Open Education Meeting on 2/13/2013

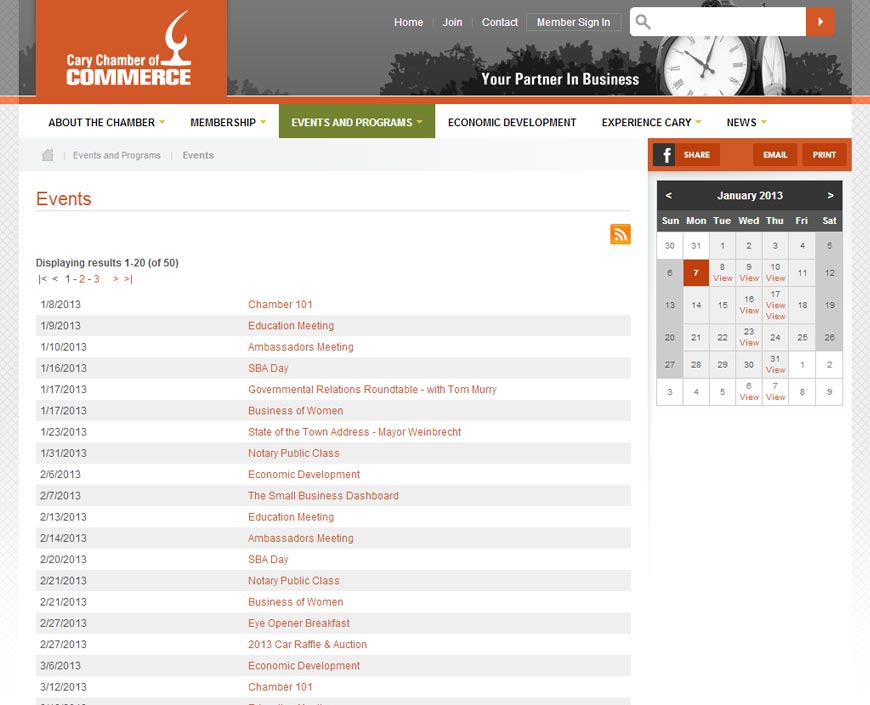click(x=291, y=517)
